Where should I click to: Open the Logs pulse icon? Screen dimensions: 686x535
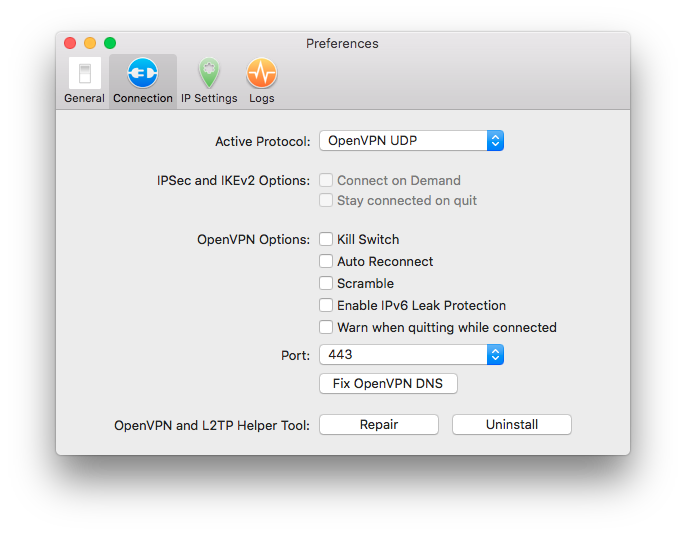[x=262, y=73]
